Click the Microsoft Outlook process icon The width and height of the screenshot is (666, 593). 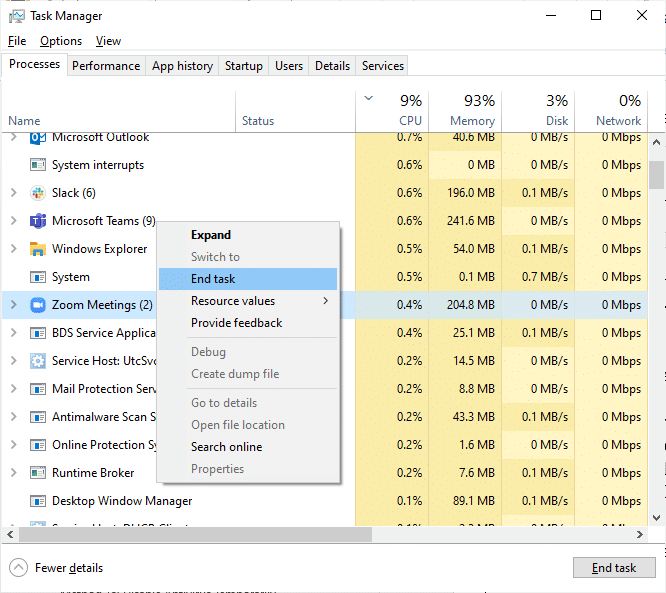[x=38, y=138]
